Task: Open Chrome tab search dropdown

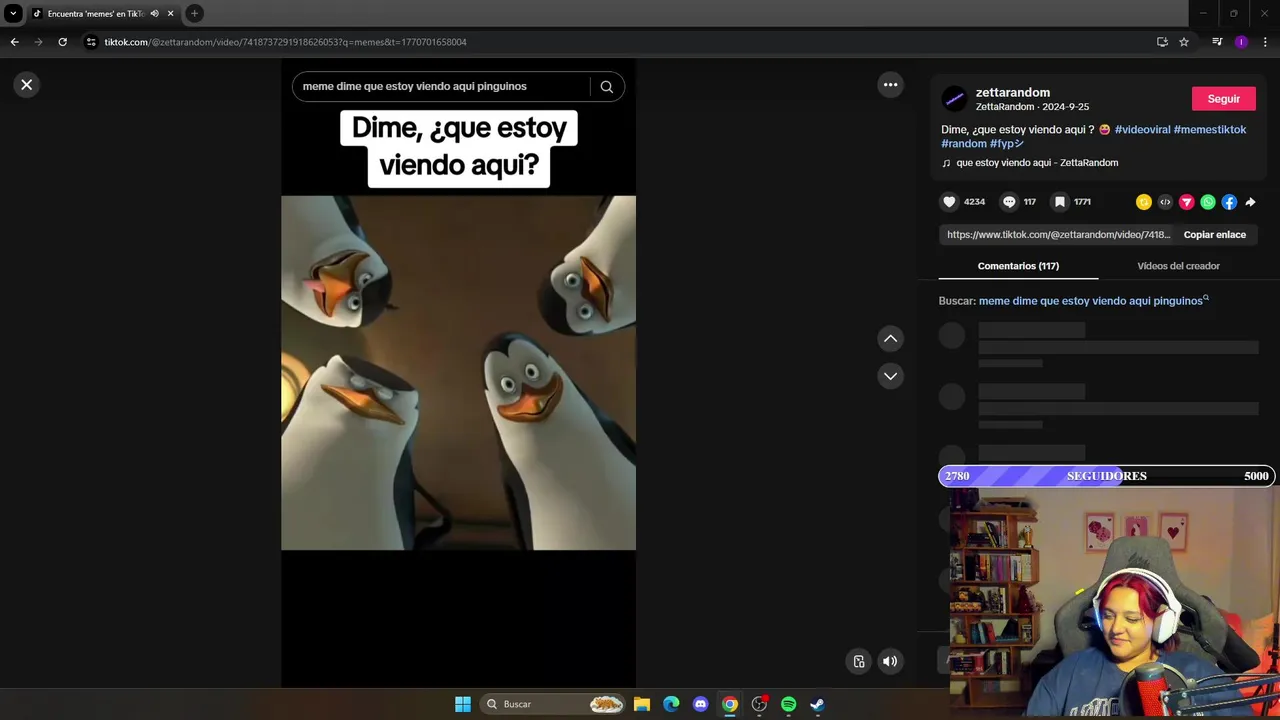Action: (13, 13)
